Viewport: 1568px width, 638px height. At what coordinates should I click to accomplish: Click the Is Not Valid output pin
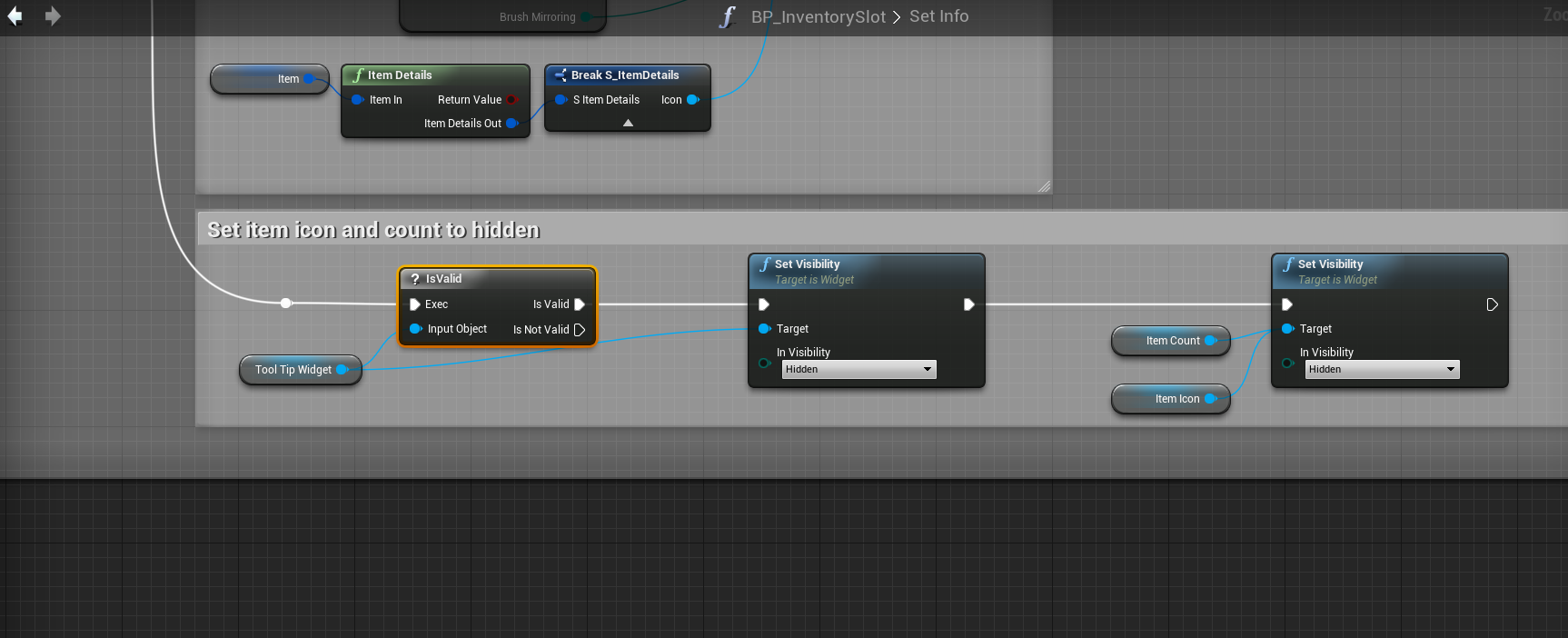coord(580,330)
